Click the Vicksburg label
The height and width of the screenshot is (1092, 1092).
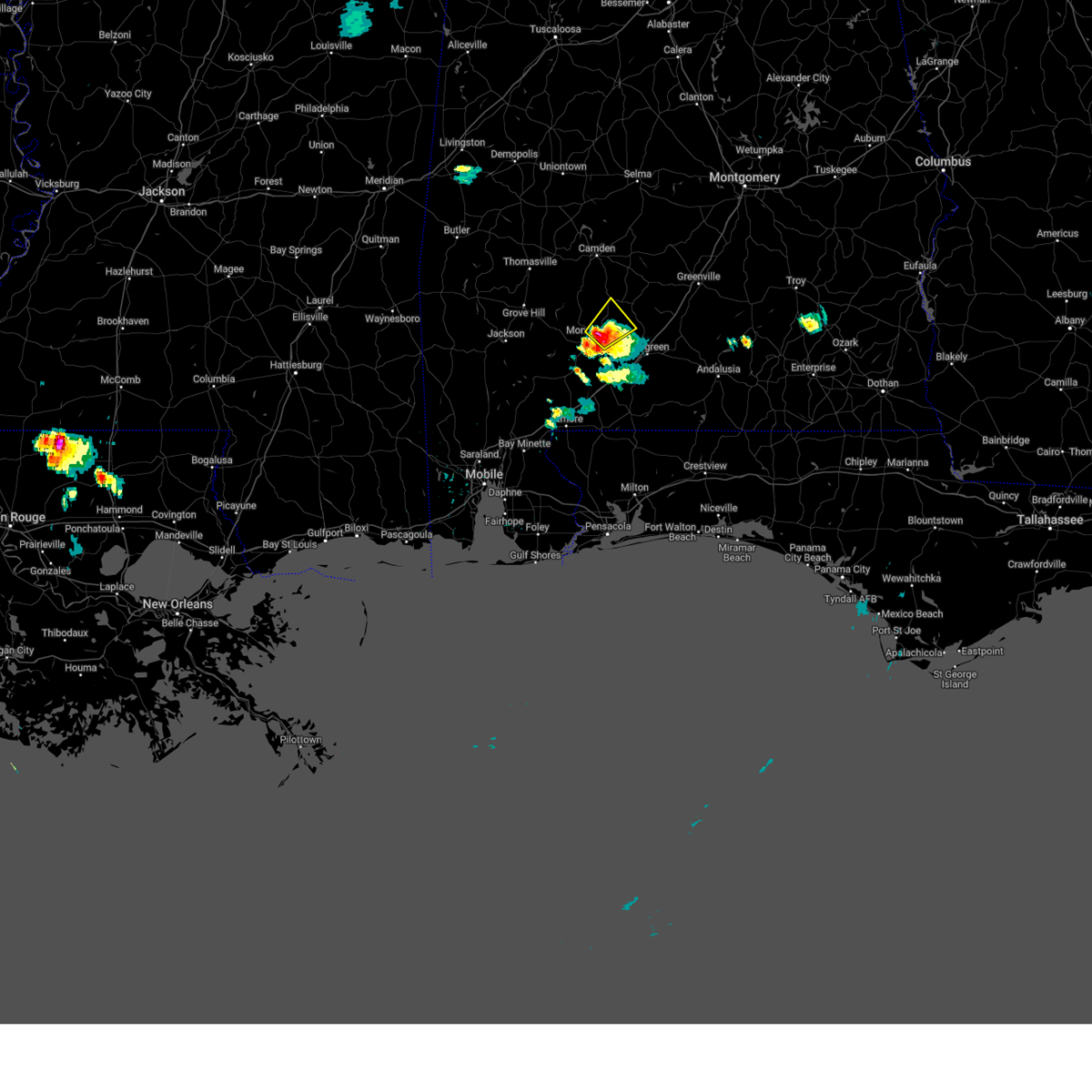[x=56, y=184]
